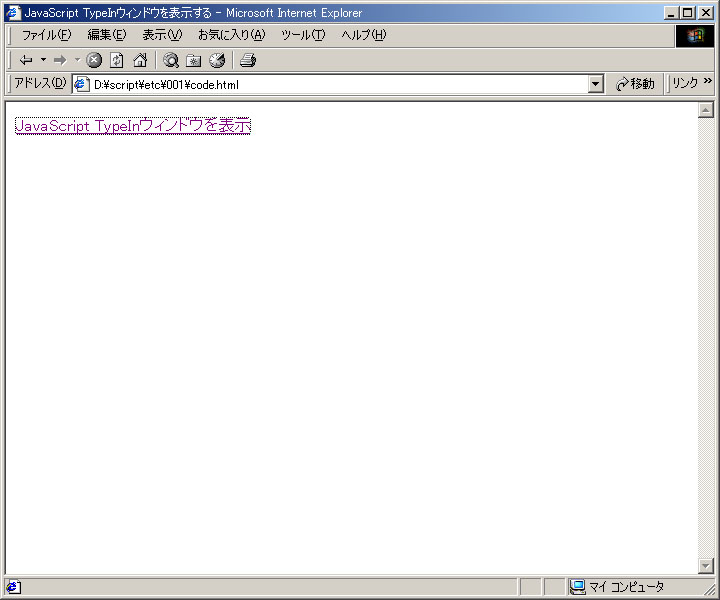
Task: Open the Forward history dropdown arrow
Action: (x=77, y=60)
